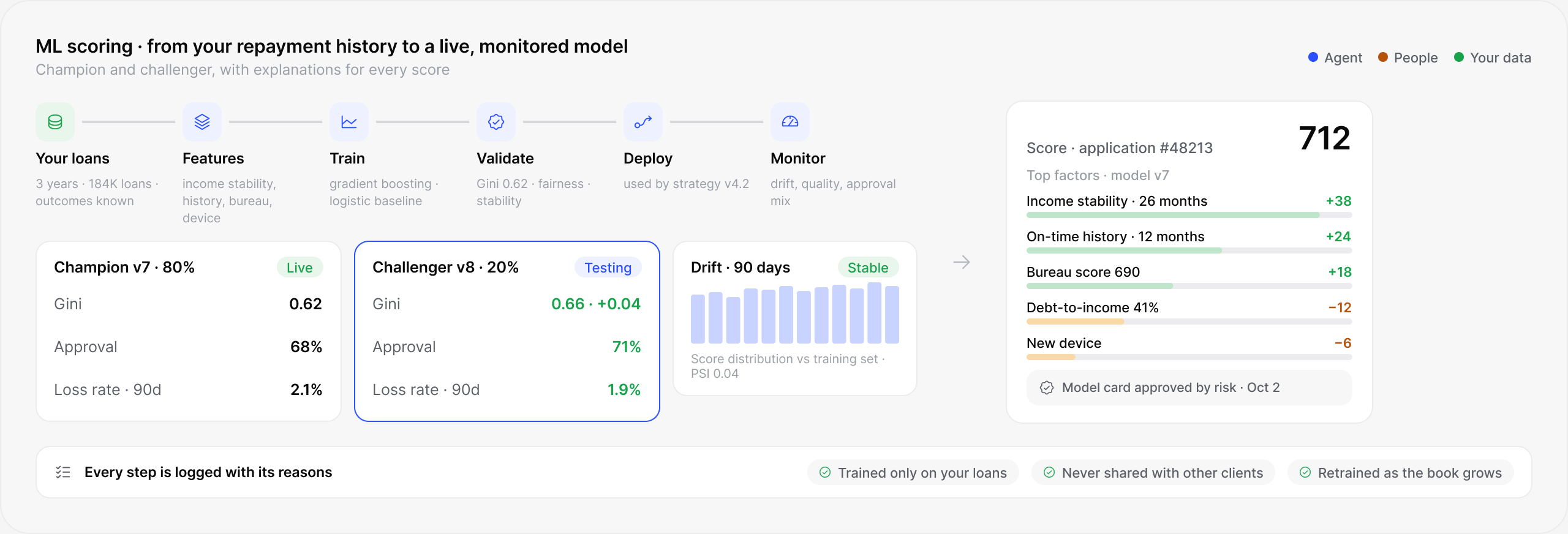Screen dimensions: 1568x534
Task: Click 'Every step is logged with its reasons'
Action: tap(208, 472)
